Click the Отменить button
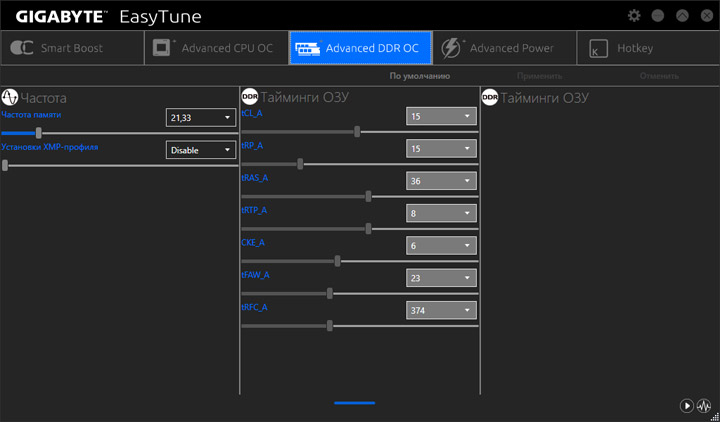Image resolution: width=720 pixels, height=422 pixels. click(x=659, y=76)
